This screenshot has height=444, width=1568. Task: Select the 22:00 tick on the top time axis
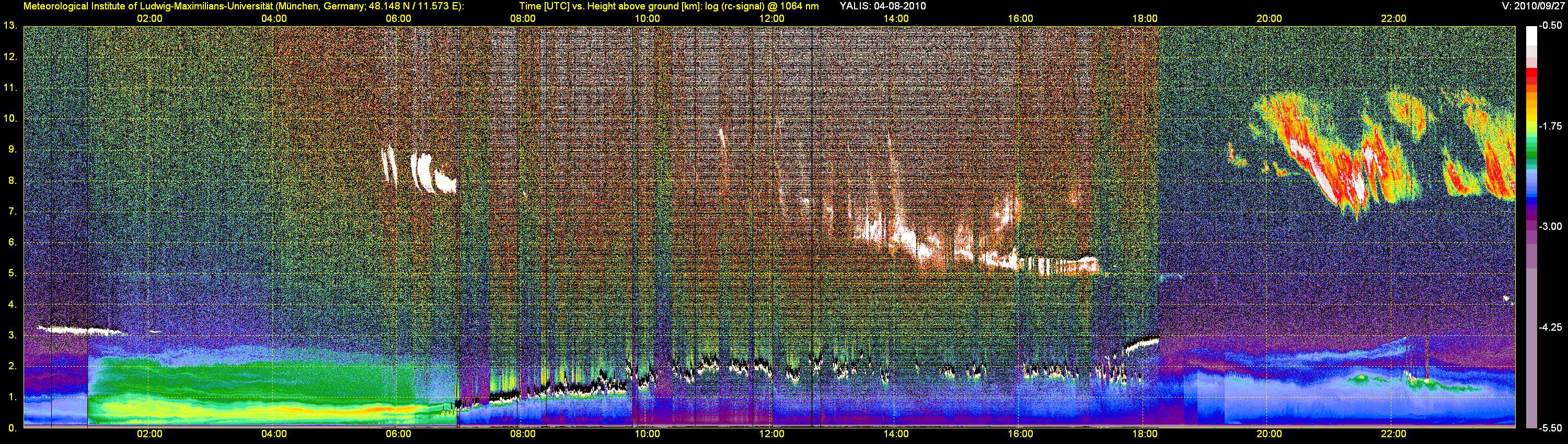[x=1393, y=19]
